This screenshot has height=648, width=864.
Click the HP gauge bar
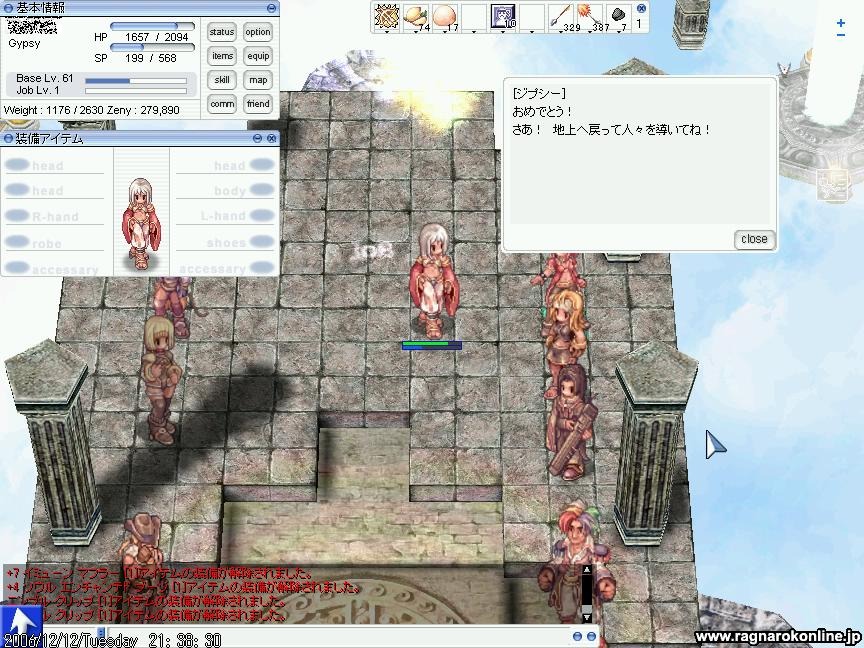[x=153, y=26]
